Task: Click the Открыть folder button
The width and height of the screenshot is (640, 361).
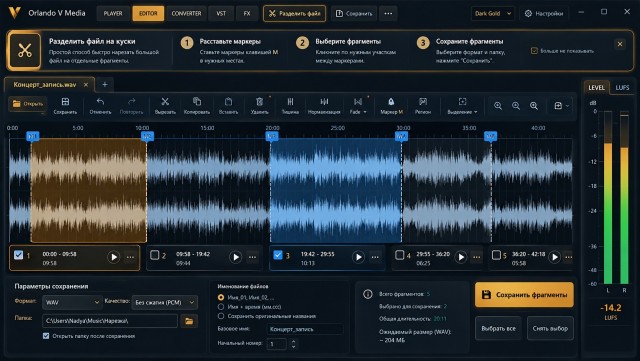Action: tap(28, 104)
